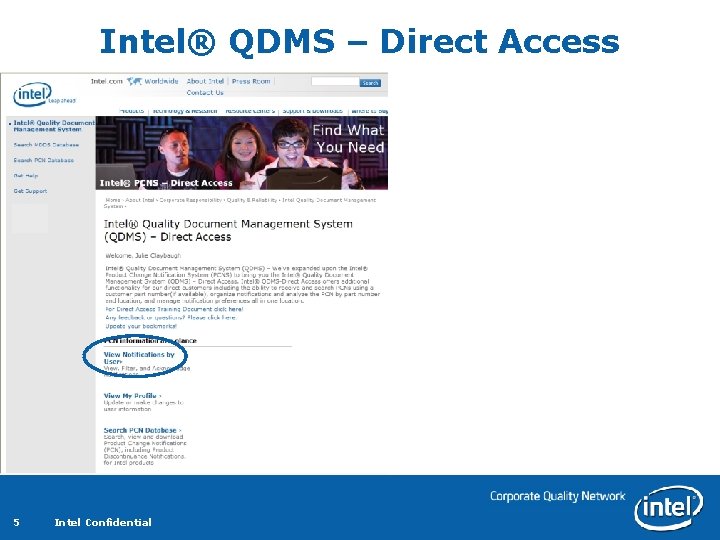The height and width of the screenshot is (540, 720).
Task: Open the Products navigation menu
Action: click(x=132, y=111)
